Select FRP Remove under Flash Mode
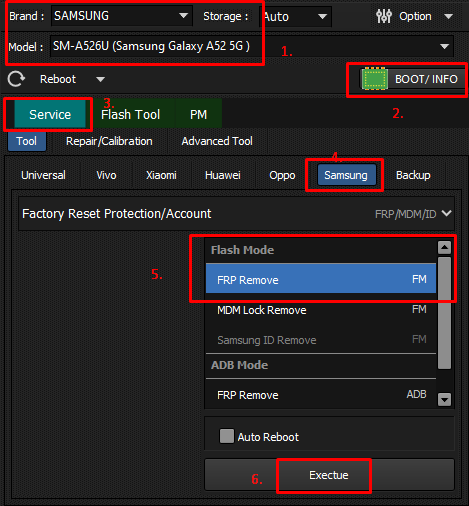 tap(321, 279)
